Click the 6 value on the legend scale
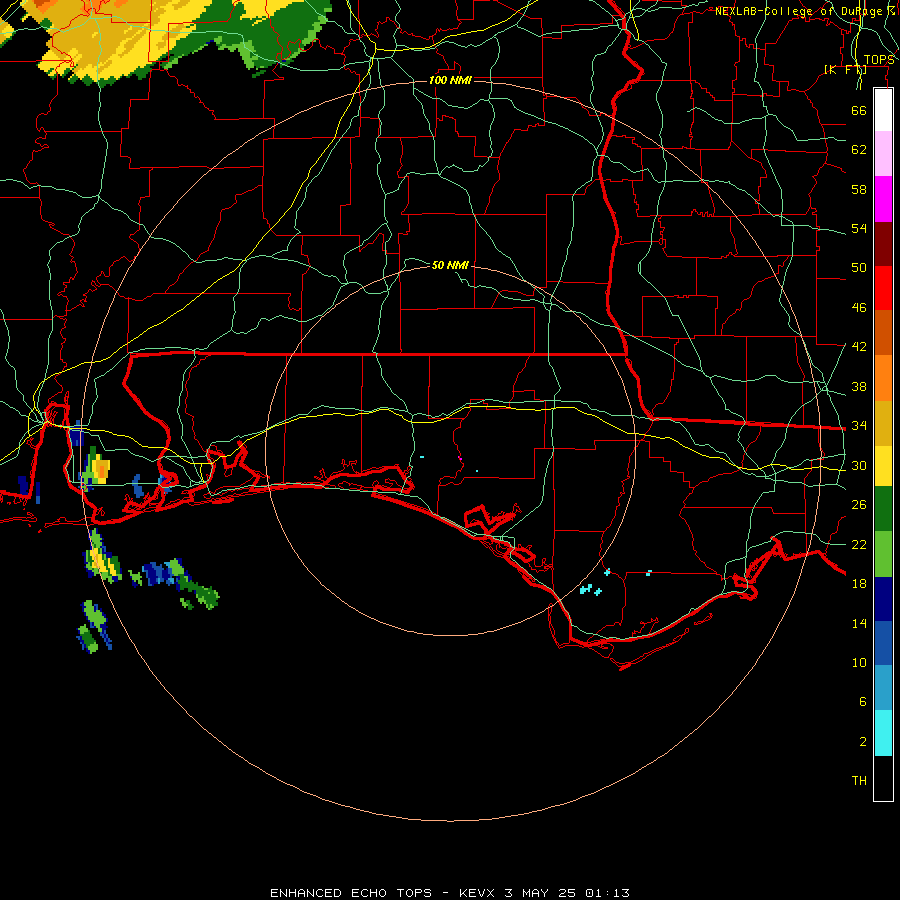 862,701
